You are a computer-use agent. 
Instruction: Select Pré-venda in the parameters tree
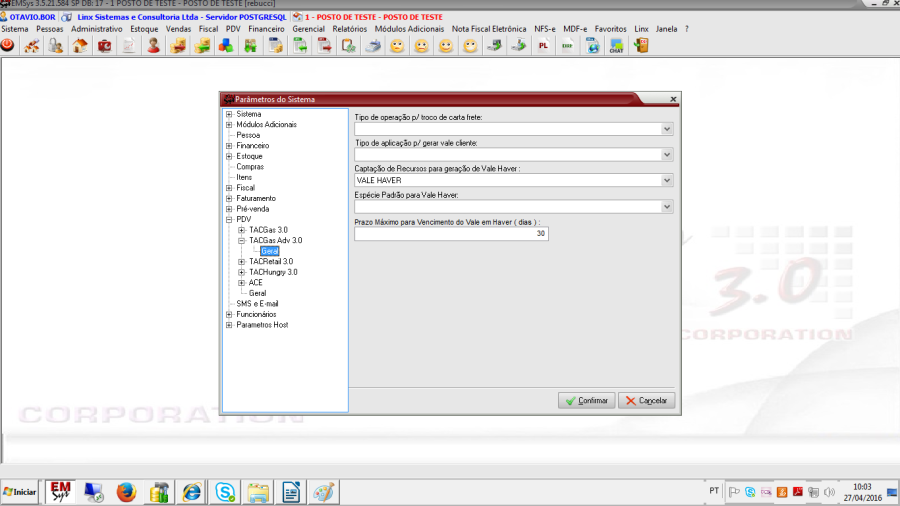click(253, 209)
